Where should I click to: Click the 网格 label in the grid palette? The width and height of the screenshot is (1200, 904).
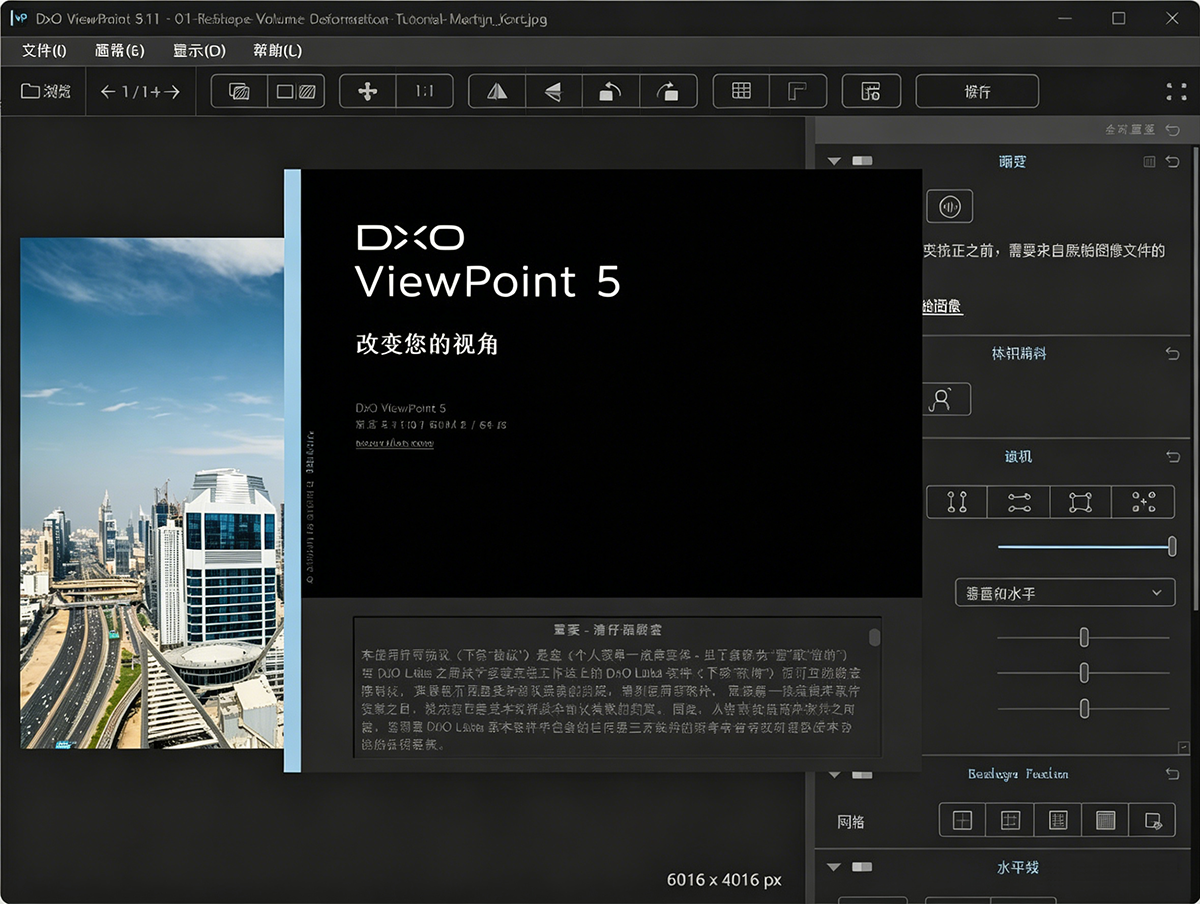tap(851, 822)
